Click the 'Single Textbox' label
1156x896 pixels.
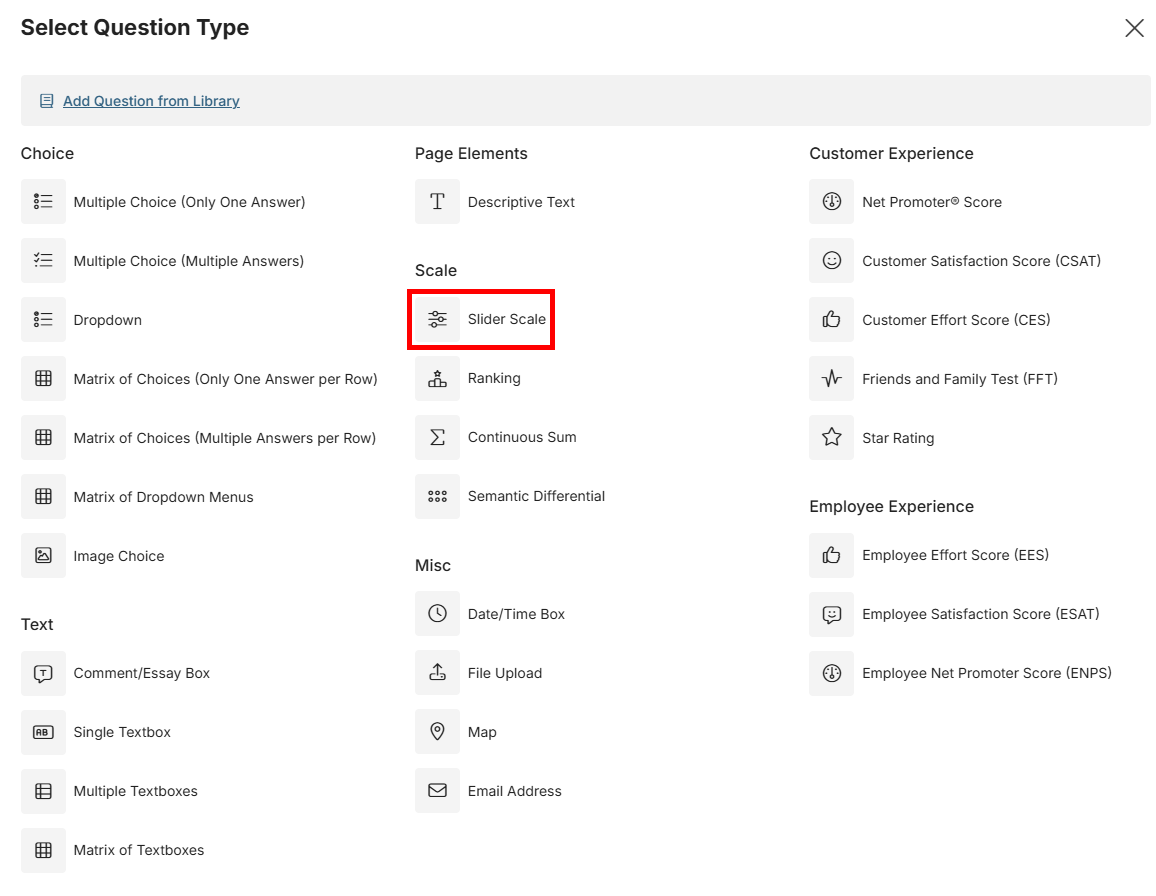pos(122,732)
